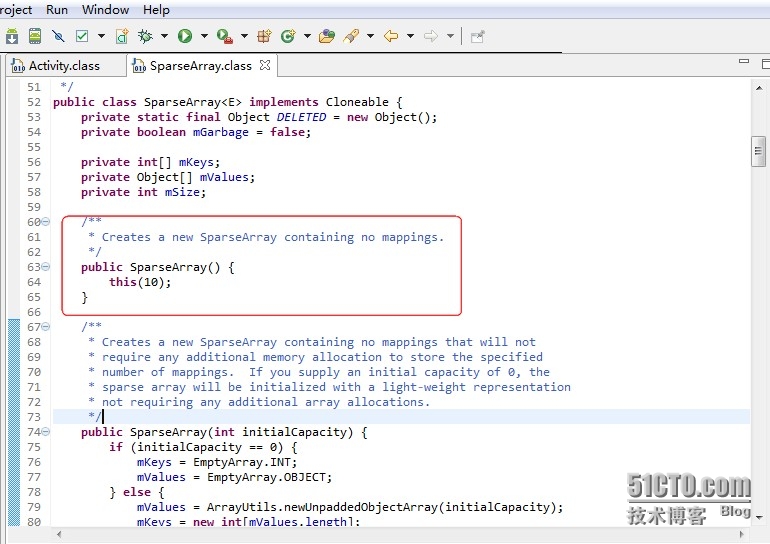Open the Help menu
770x544 pixels.
pos(156,9)
